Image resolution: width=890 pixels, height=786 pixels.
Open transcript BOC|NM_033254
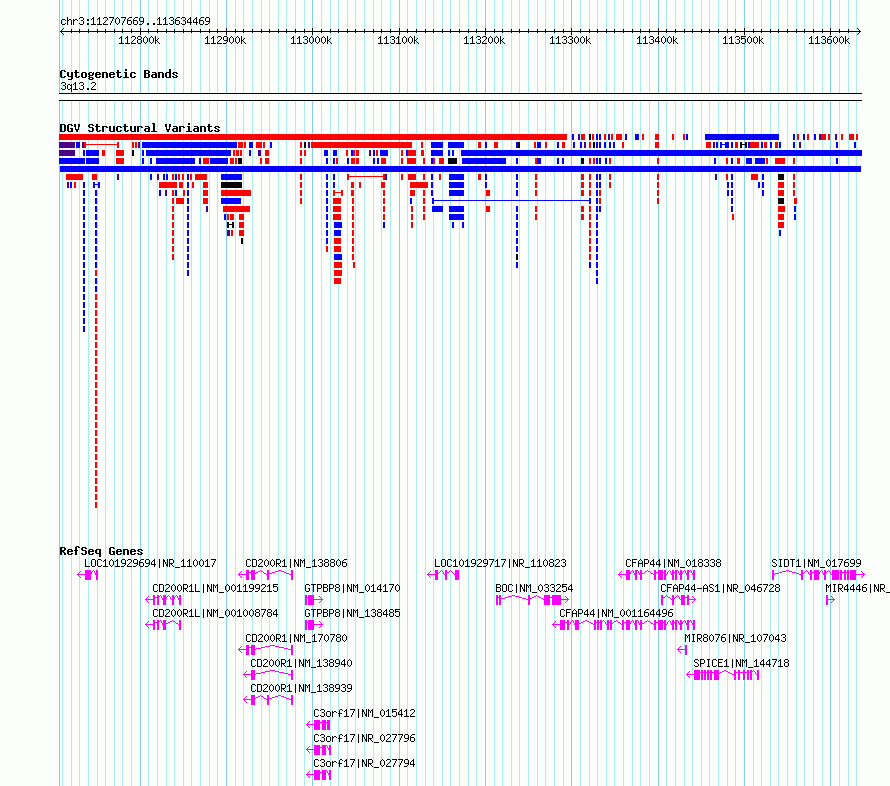(534, 588)
